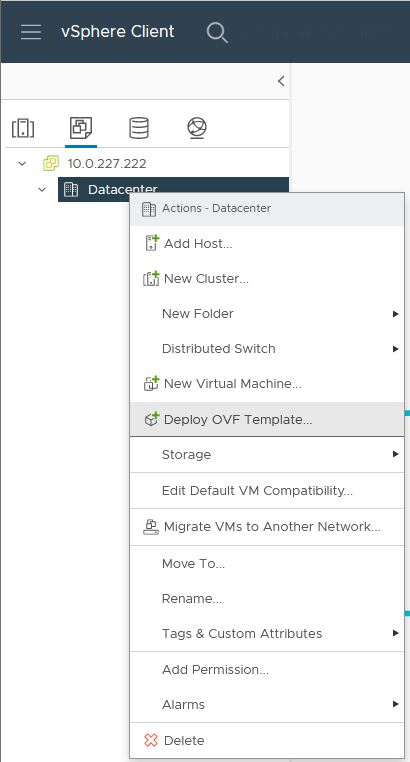Click the search magnifier icon

click(217, 32)
